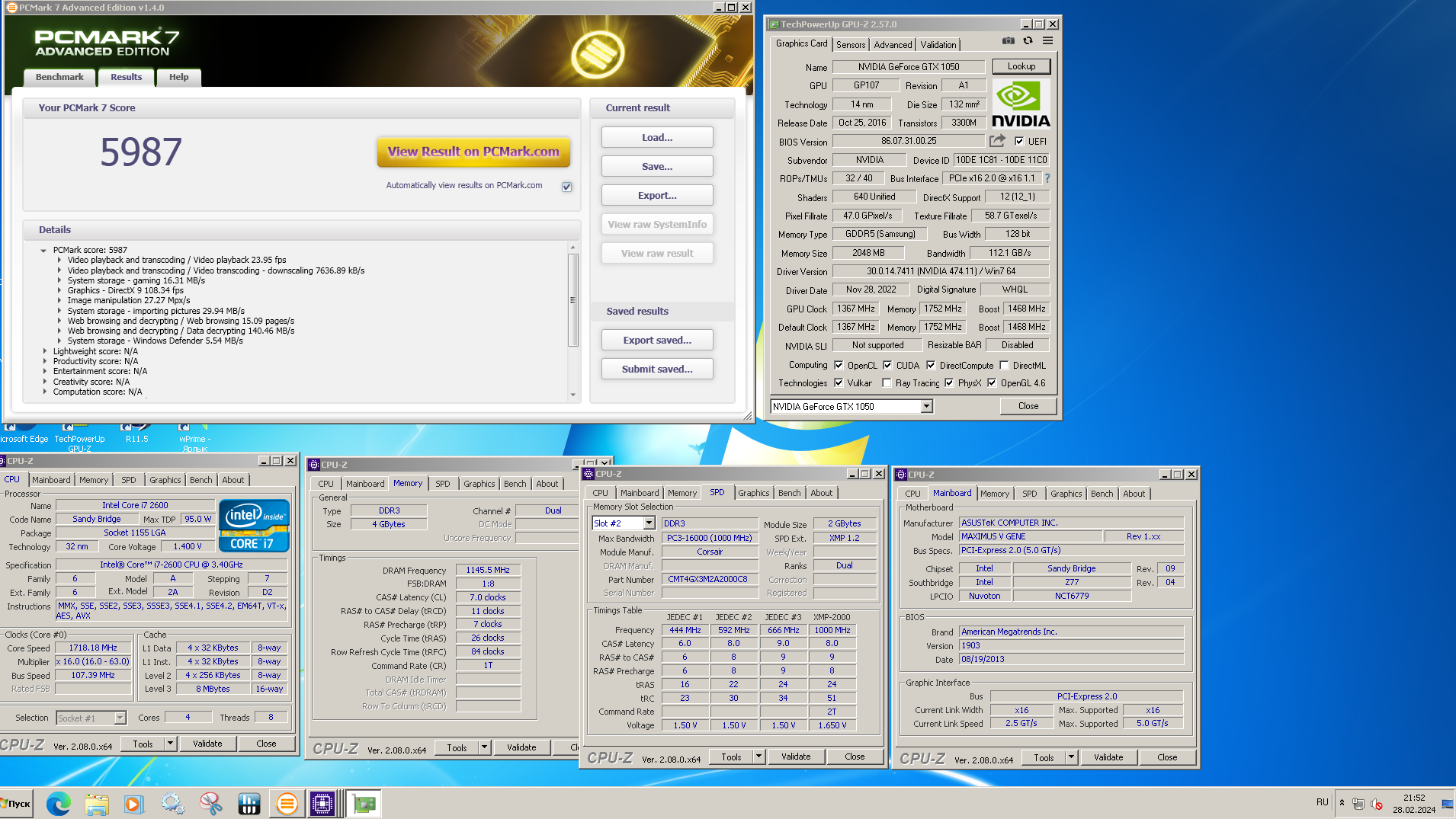Toggle the OpenCL checkbox

839,365
